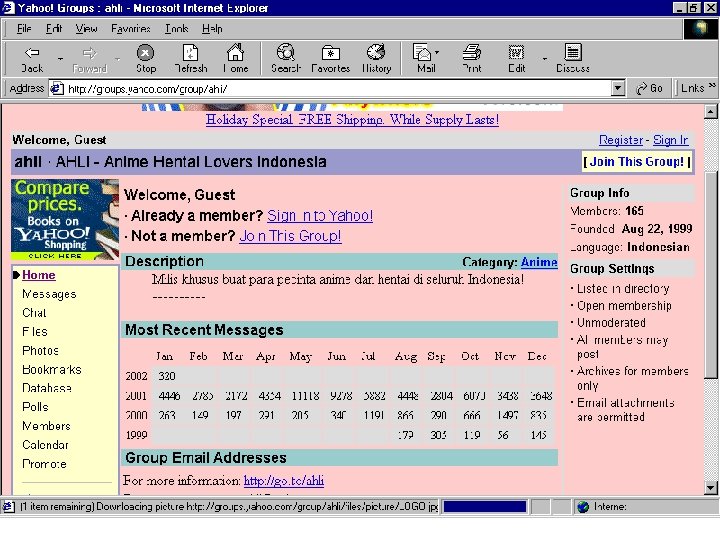Refresh the page with Refresh icon
720x540 pixels.
191,58
